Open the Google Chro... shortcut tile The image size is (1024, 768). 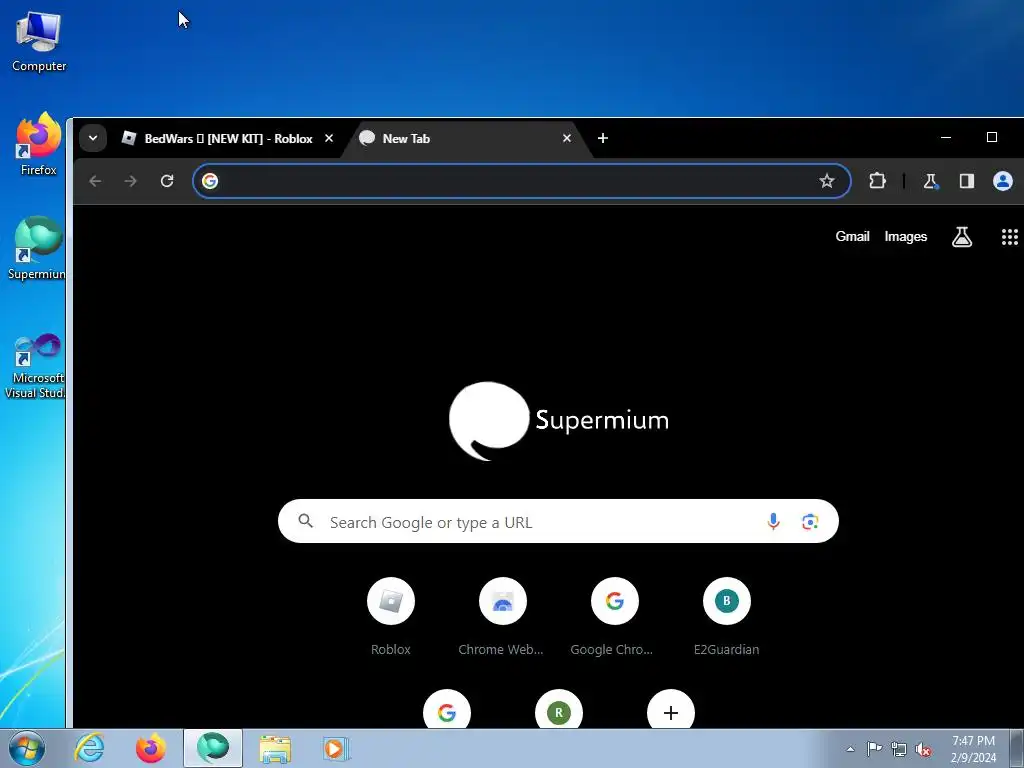(x=614, y=618)
